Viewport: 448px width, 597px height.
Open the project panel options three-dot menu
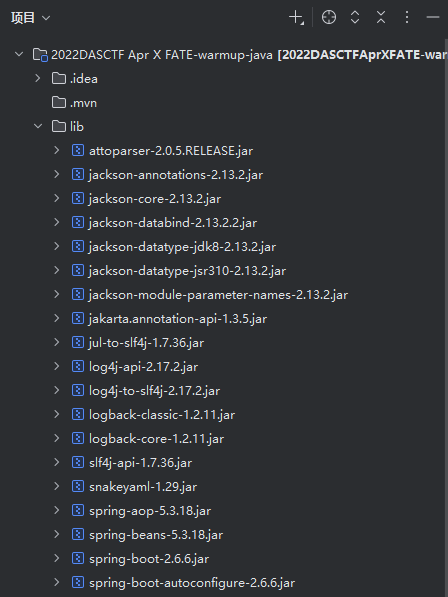407,18
